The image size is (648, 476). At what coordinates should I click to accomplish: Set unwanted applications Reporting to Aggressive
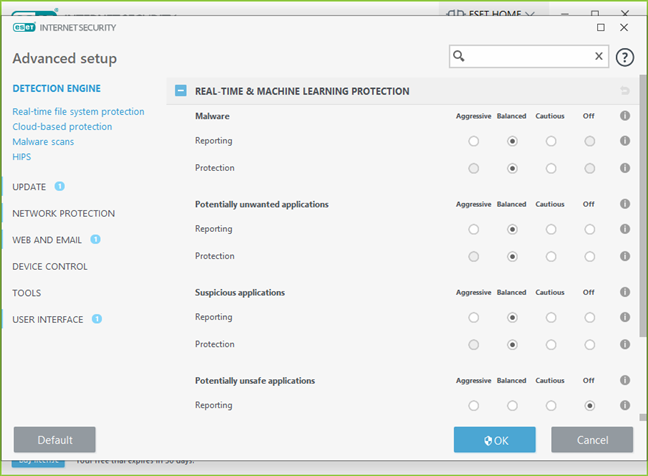(x=474, y=229)
